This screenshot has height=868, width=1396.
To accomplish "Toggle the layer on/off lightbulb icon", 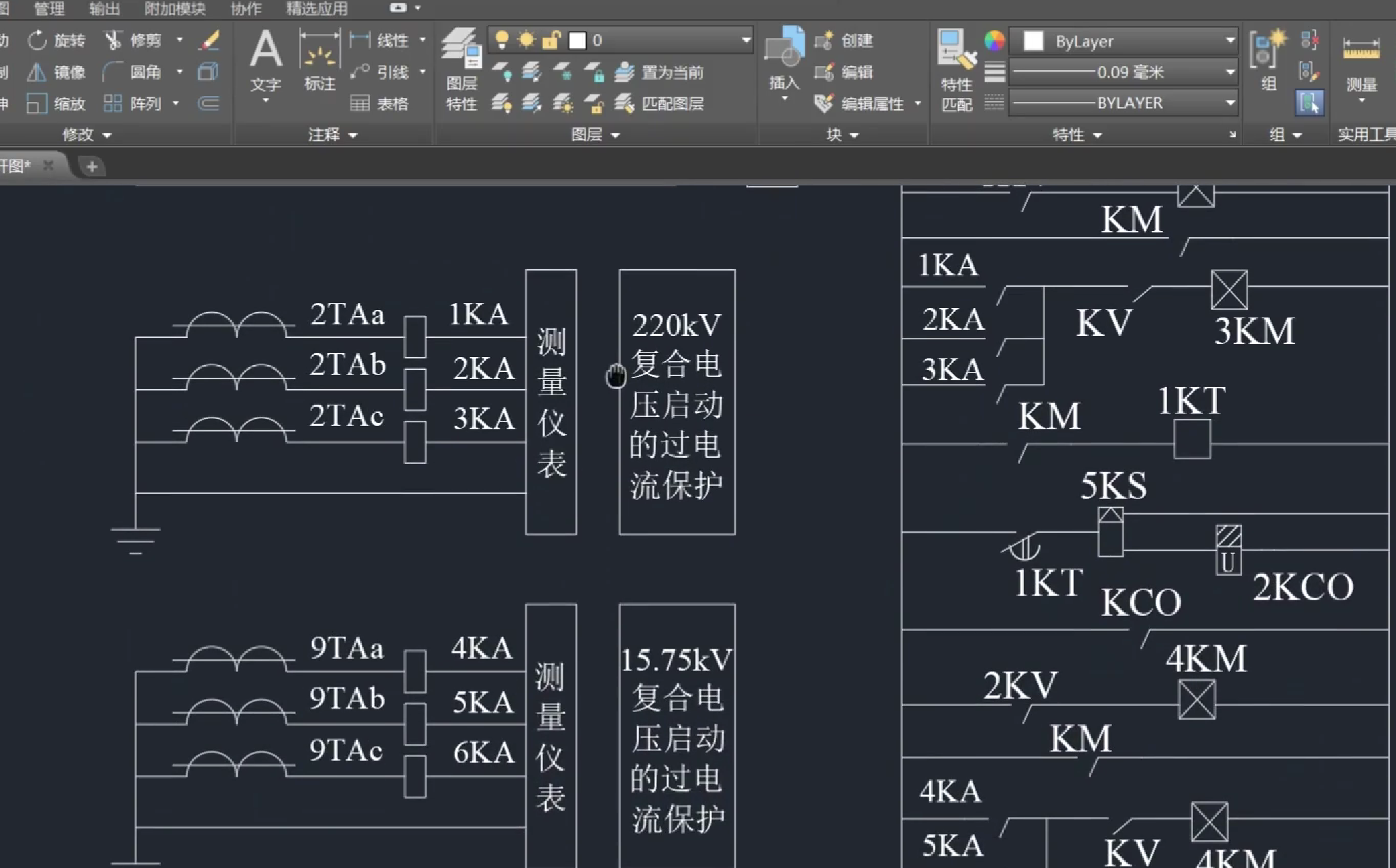I will pos(502,40).
